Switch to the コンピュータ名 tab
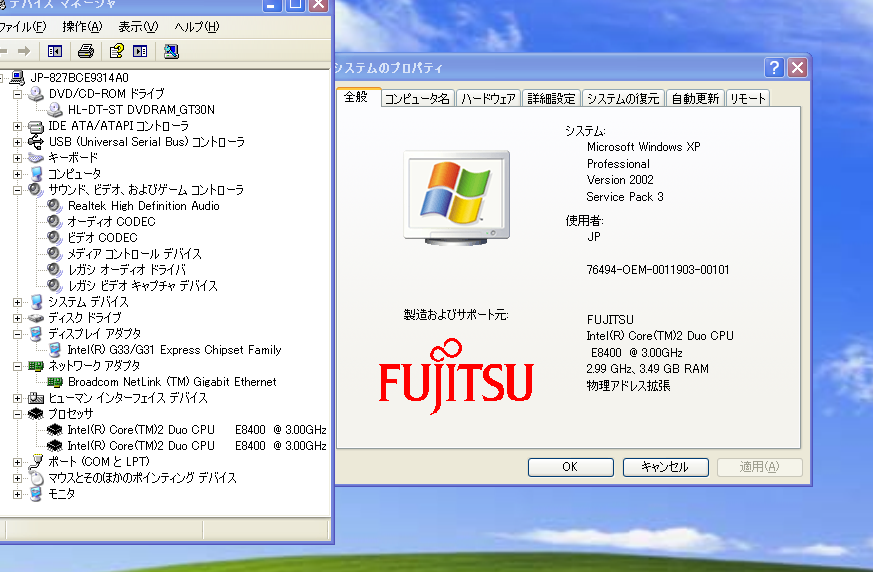The image size is (873, 572). [x=417, y=99]
